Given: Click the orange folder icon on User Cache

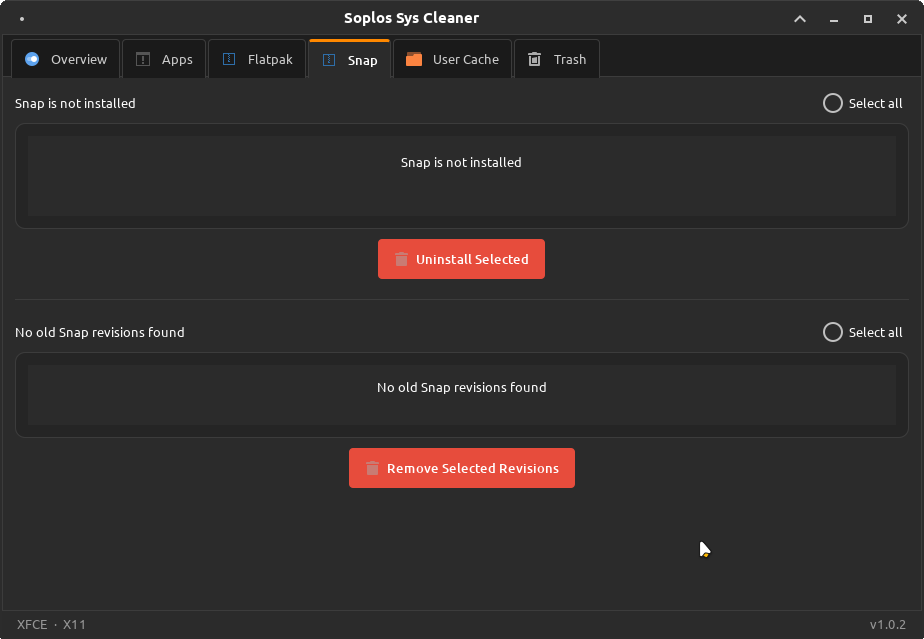Looking at the screenshot, I should tap(414, 59).
